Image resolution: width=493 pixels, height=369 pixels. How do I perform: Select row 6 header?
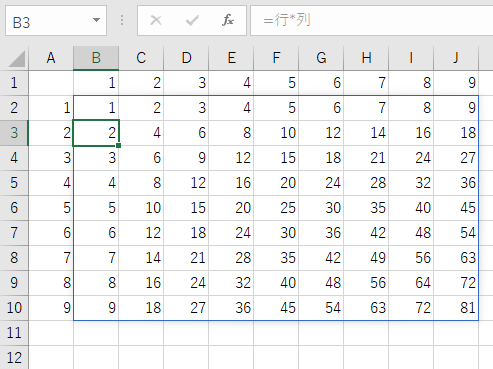click(14, 208)
